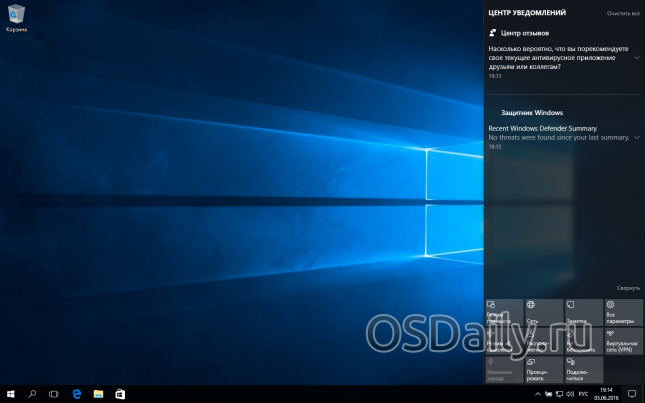Open the Start menu
This screenshot has width=645, height=403.
(11, 394)
